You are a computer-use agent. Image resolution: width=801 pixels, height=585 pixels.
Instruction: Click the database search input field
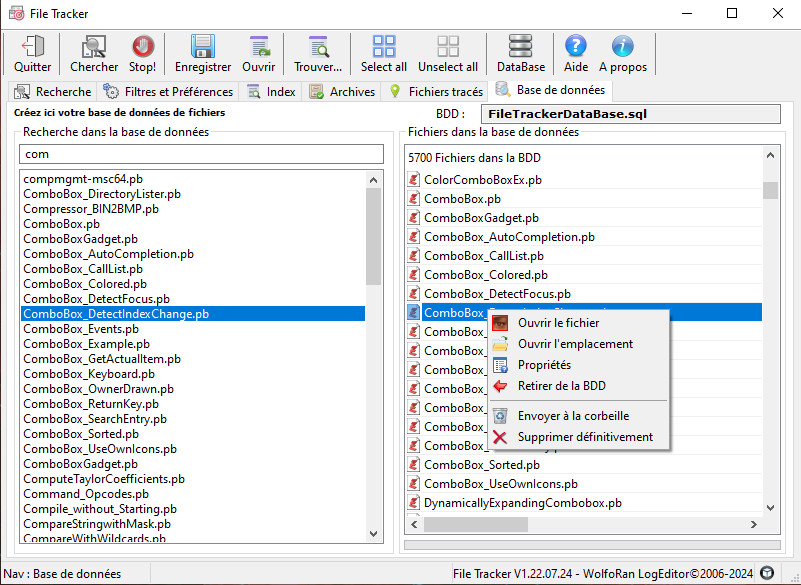[201, 154]
